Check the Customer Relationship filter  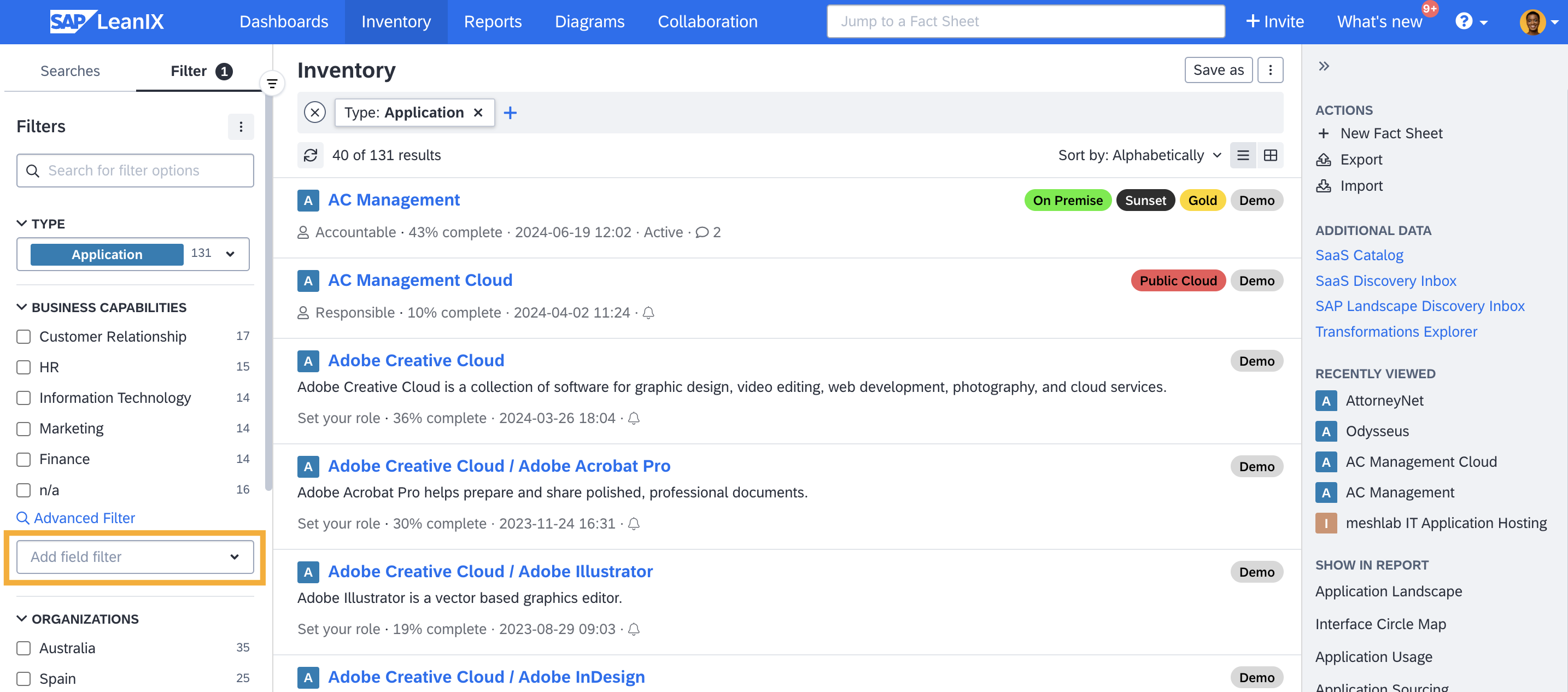[x=24, y=337]
